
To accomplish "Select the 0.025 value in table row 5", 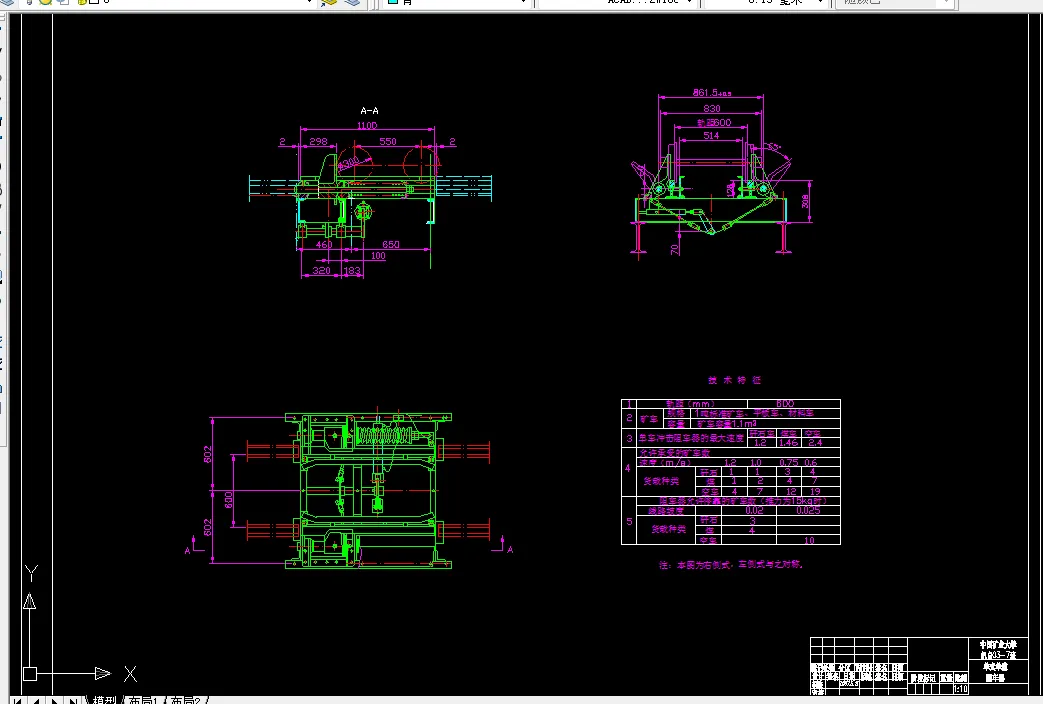I will [x=808, y=510].
